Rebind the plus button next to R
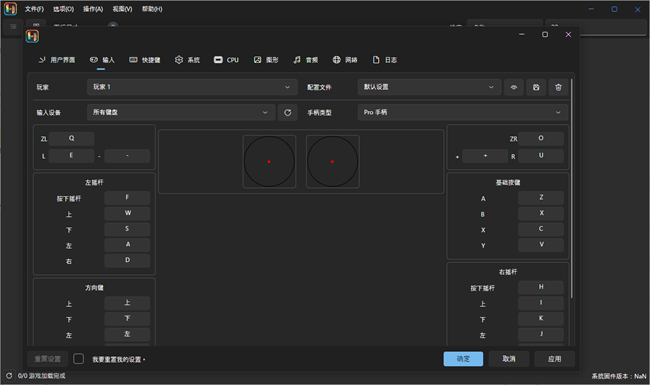 tap(485, 156)
